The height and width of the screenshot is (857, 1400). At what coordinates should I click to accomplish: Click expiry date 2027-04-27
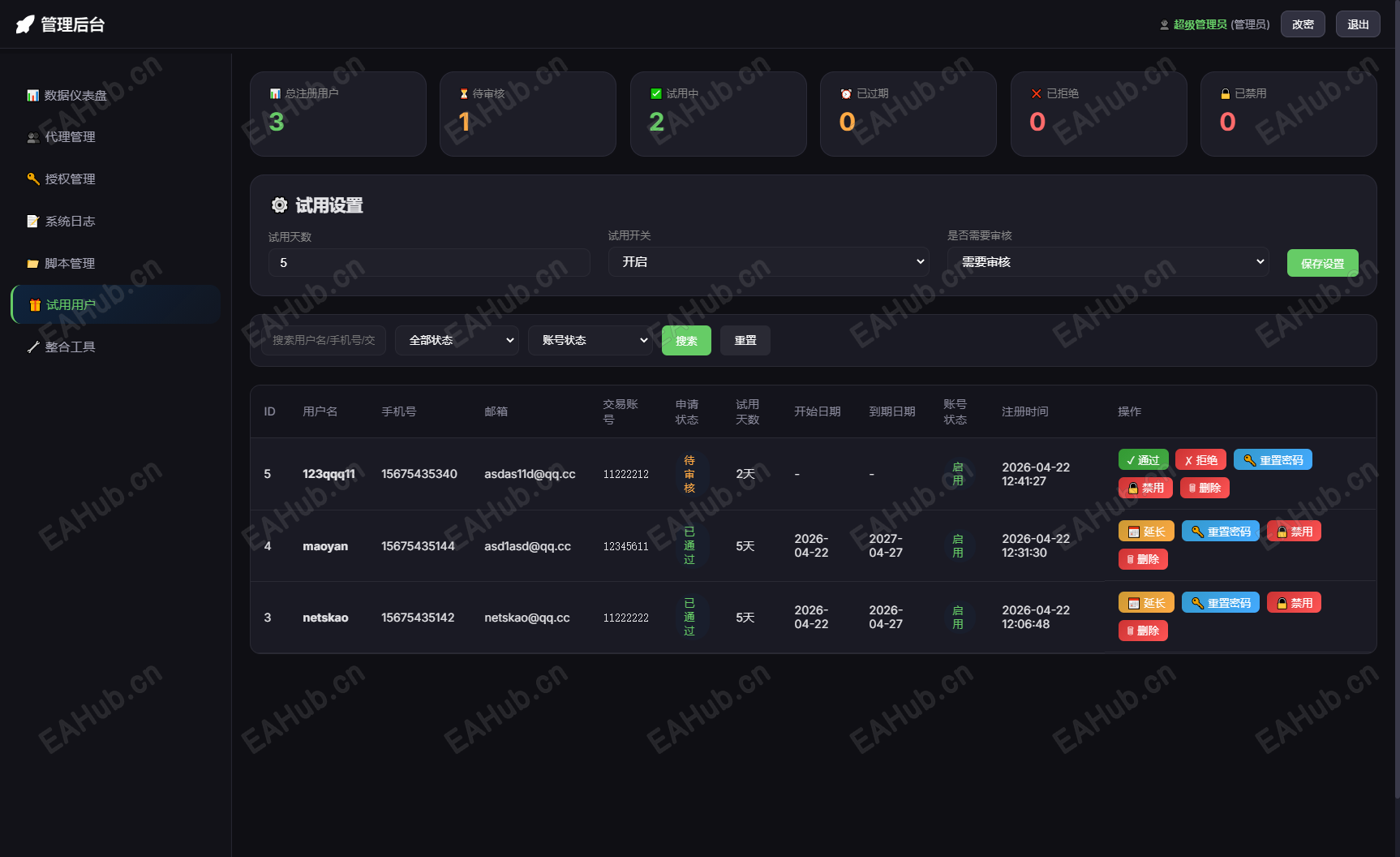pyautogui.click(x=886, y=545)
